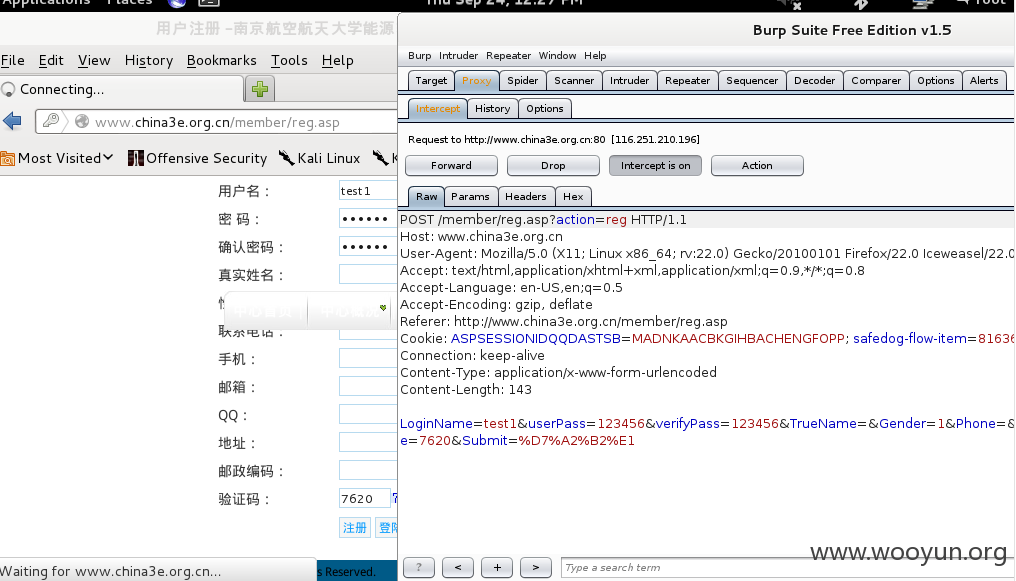Forward the intercepted request

point(451,165)
